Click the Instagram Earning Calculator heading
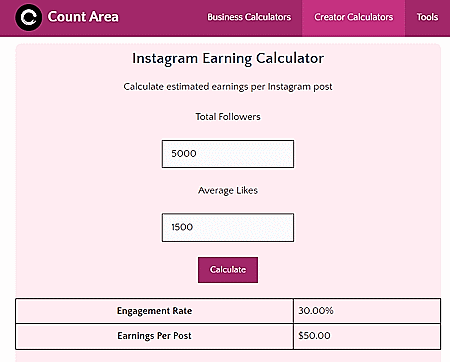This screenshot has height=362, width=450. pos(228,58)
